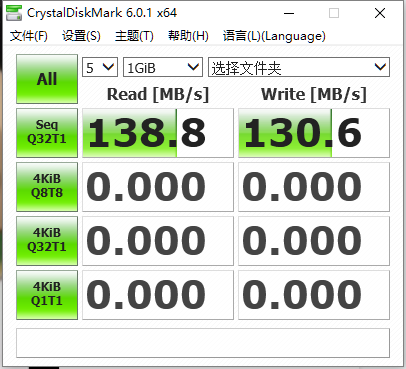Image resolution: width=406 pixels, height=369 pixels.
Task: Minimize the CrystalDiskMark window
Action: coord(289,13)
